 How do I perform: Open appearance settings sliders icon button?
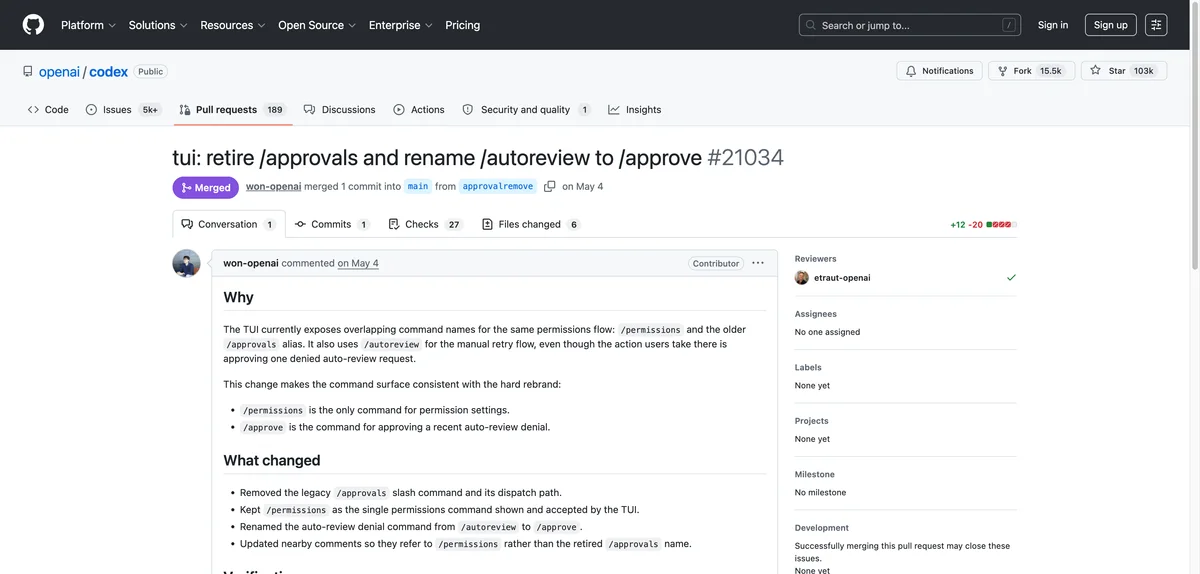(x=1156, y=25)
